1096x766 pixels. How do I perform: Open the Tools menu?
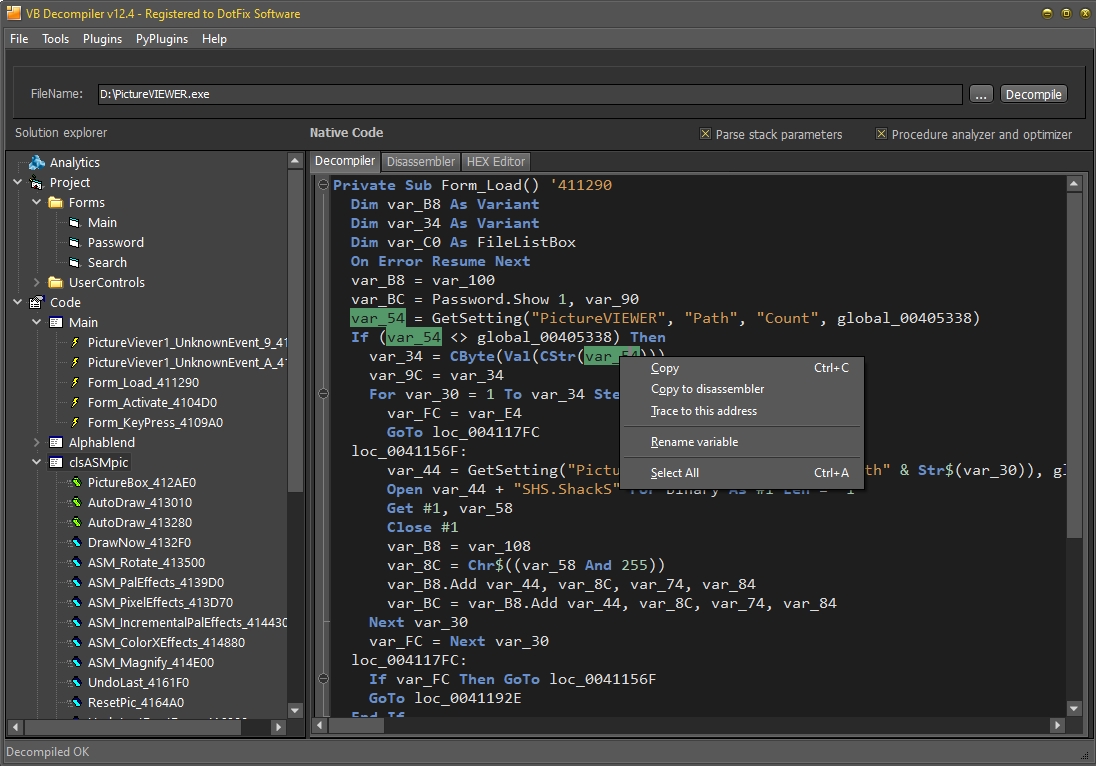click(x=55, y=39)
